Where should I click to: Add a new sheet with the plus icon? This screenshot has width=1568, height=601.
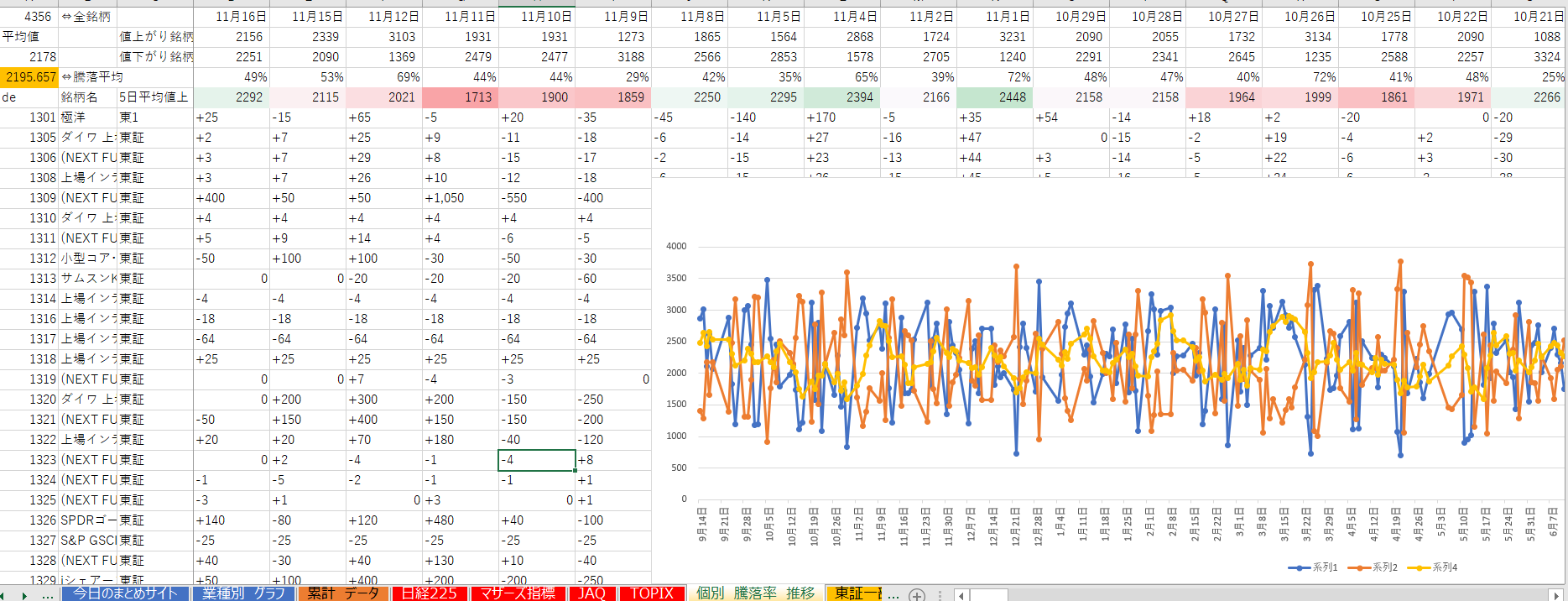[x=917, y=594]
